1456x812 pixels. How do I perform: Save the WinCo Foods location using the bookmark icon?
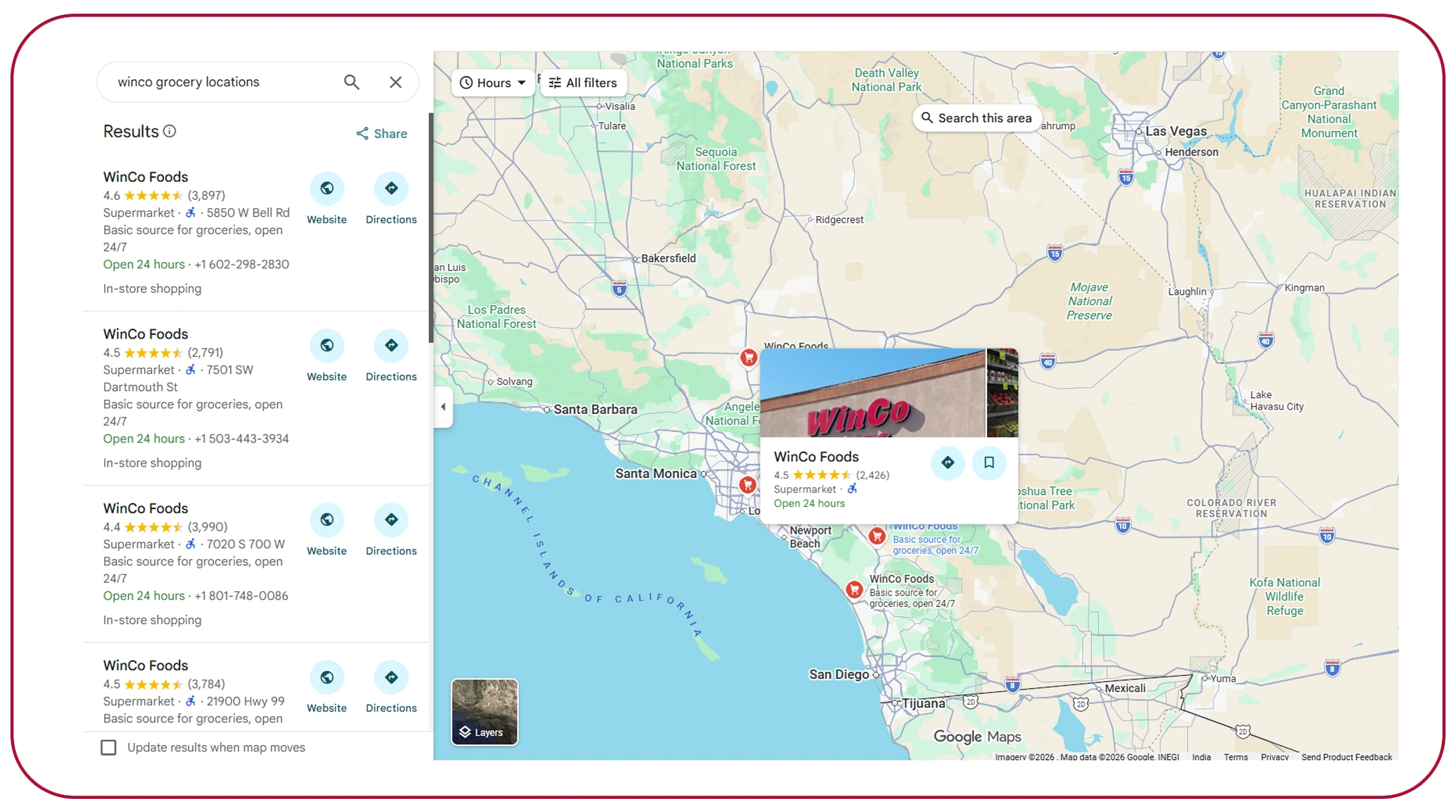click(x=990, y=462)
